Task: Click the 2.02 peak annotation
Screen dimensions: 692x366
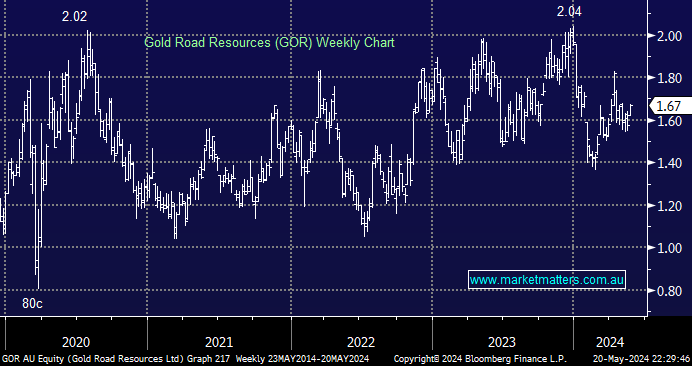Action: click(x=74, y=17)
